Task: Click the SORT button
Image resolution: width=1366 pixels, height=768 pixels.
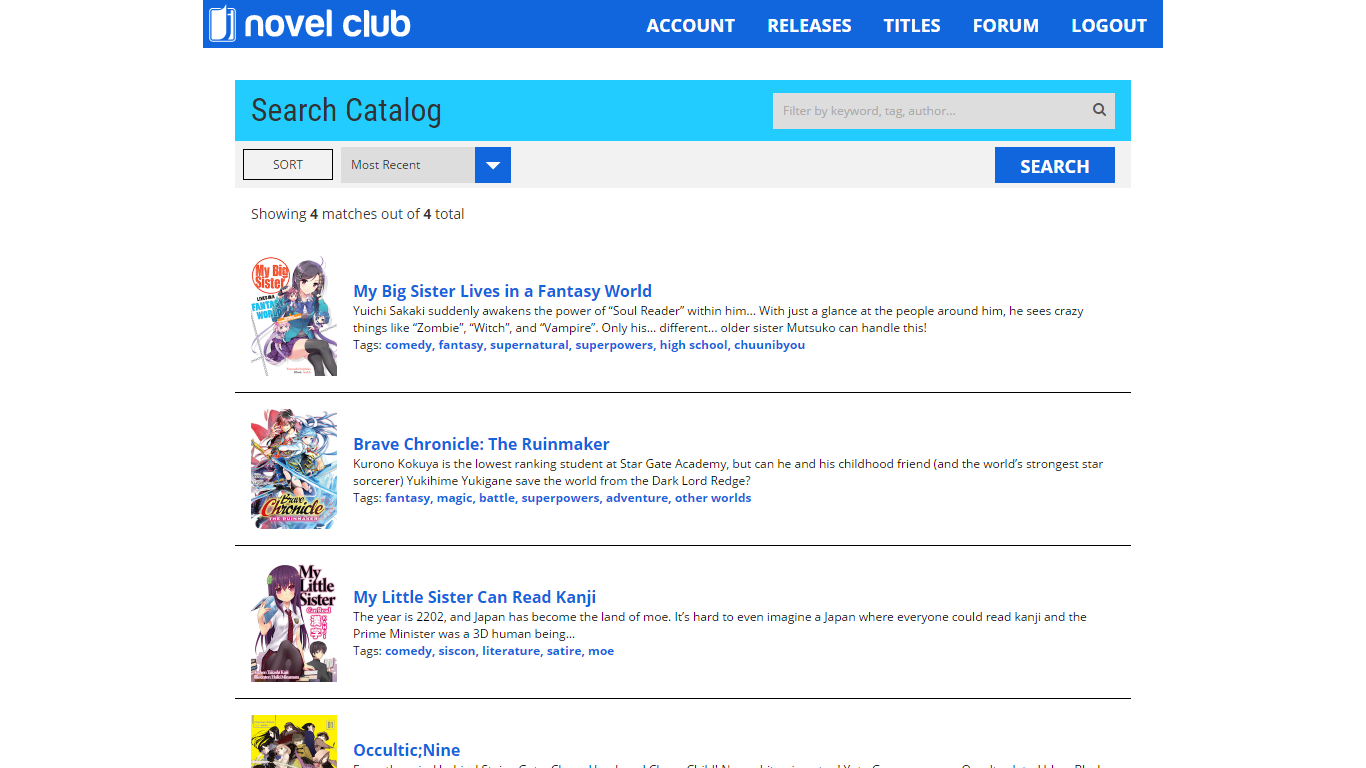Action: point(288,165)
